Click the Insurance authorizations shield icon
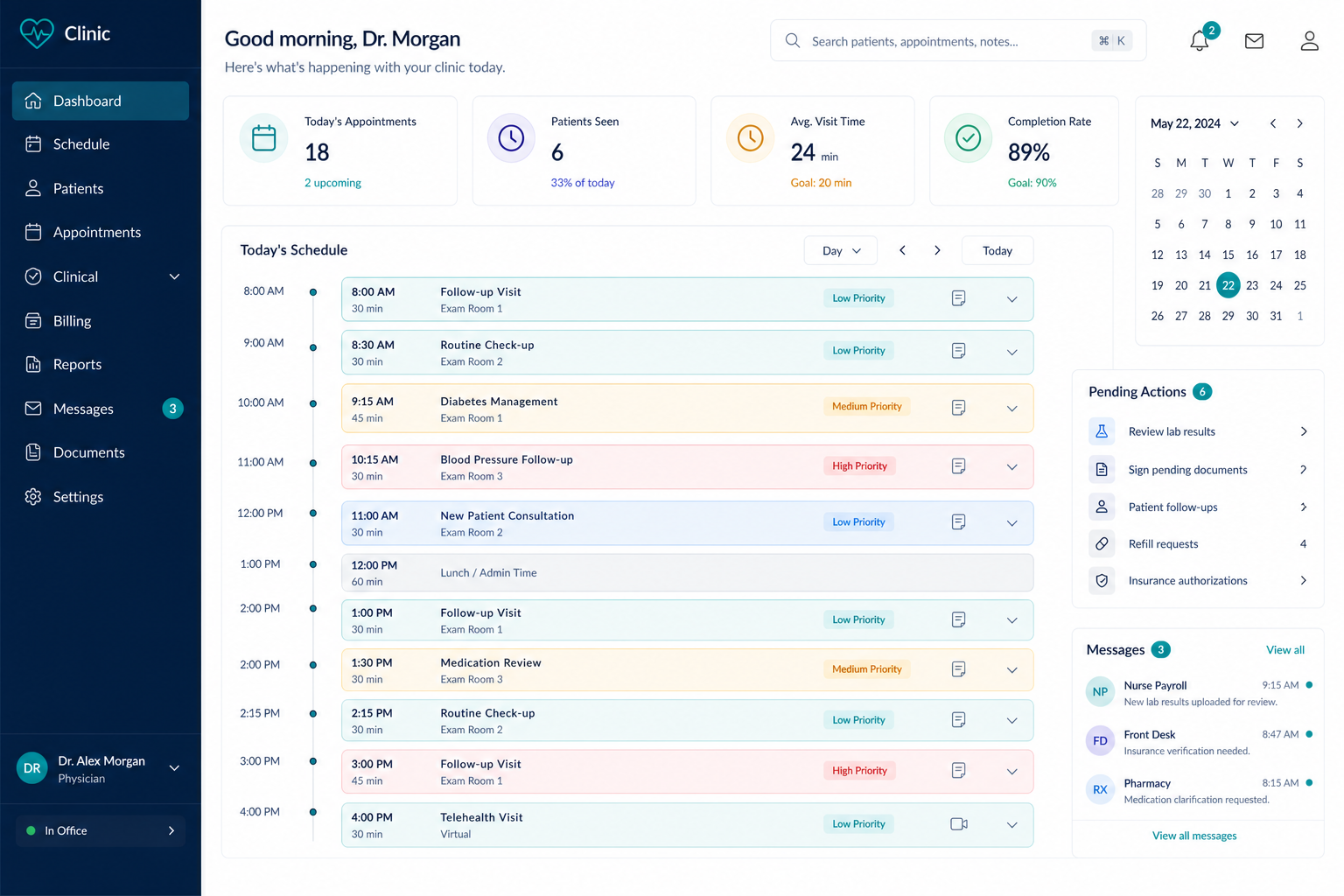 click(x=1102, y=581)
